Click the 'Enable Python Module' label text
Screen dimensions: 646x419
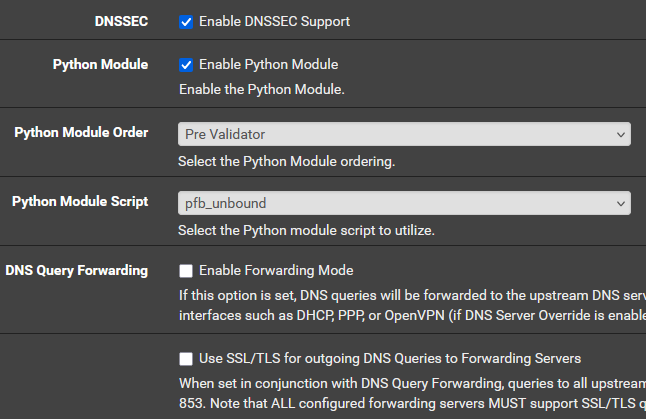(268, 65)
